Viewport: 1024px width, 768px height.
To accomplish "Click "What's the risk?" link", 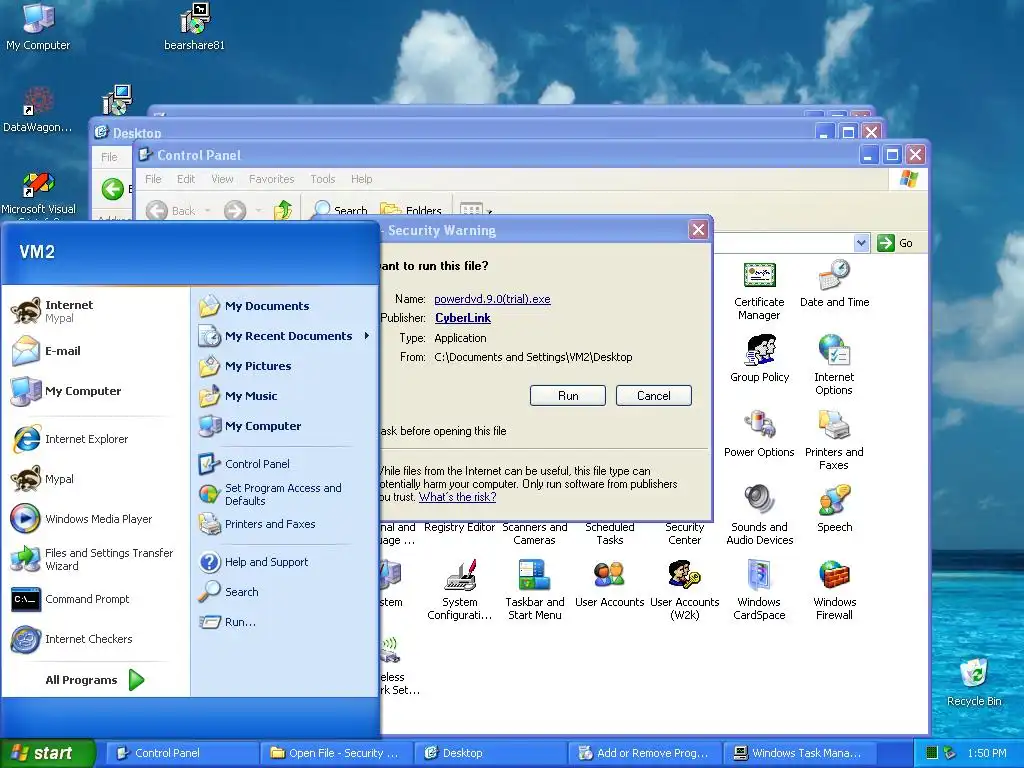I will click(x=457, y=497).
